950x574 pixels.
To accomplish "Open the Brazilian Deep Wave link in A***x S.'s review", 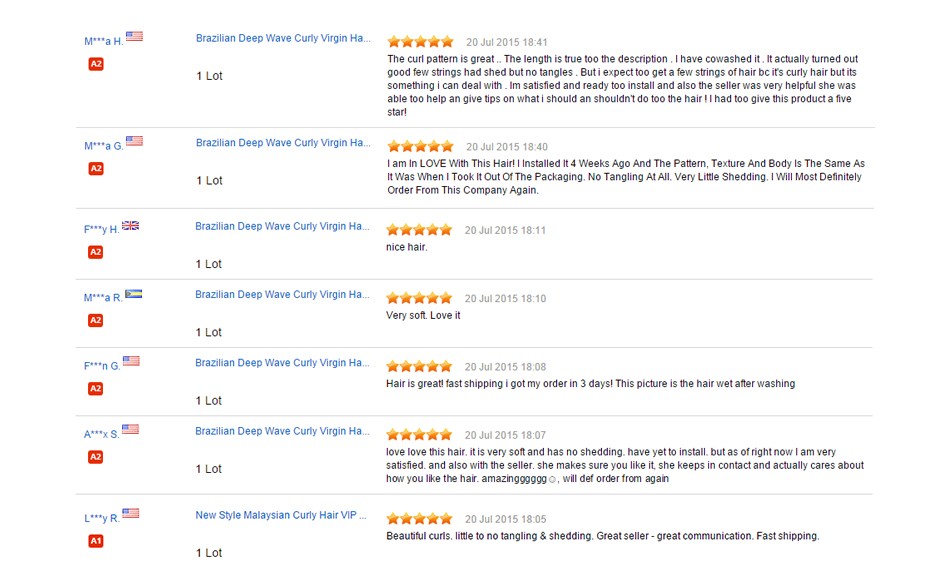I will (x=283, y=431).
